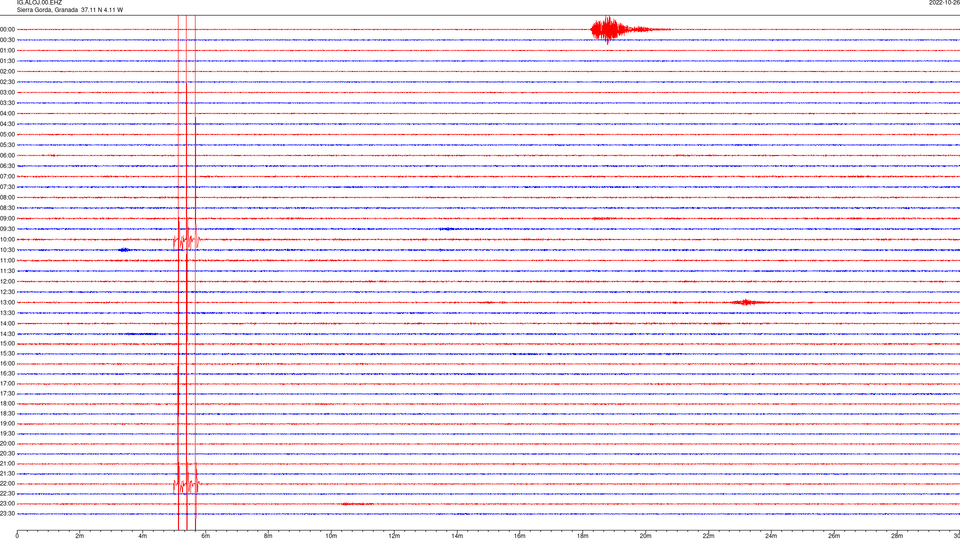This screenshot has height=540, width=960.
Task: Click the calibration pulses on the 10:00 trace
Action: (187, 239)
